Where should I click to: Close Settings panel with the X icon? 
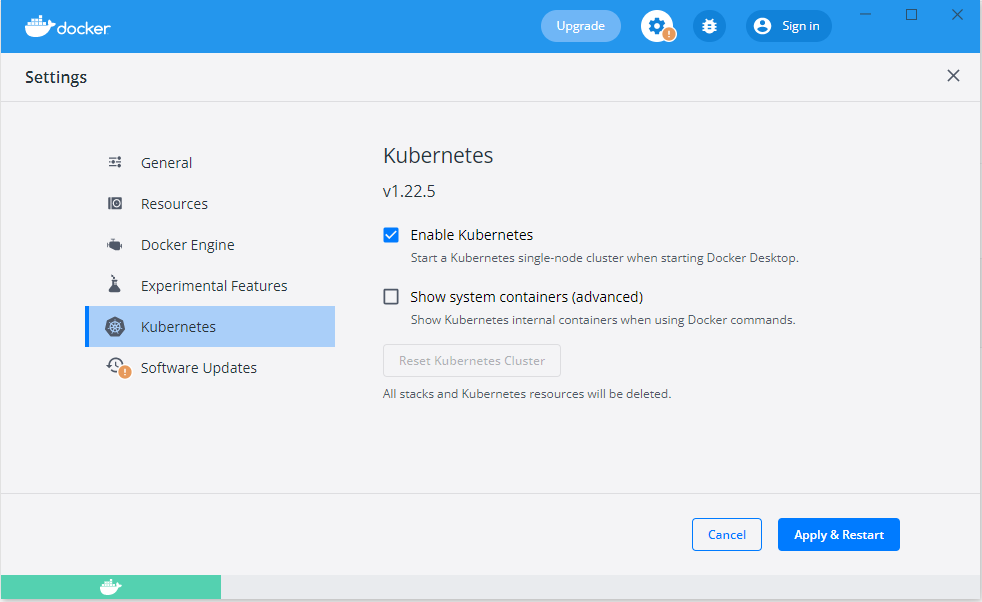pyautogui.click(x=953, y=76)
